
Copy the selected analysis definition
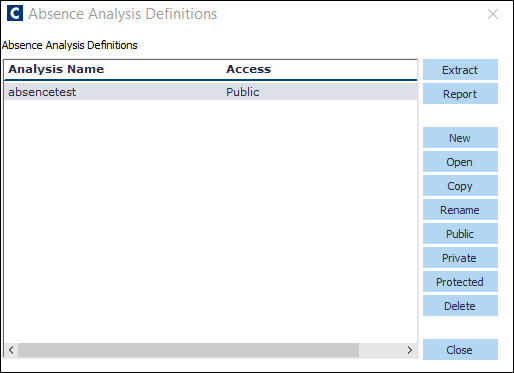[460, 186]
